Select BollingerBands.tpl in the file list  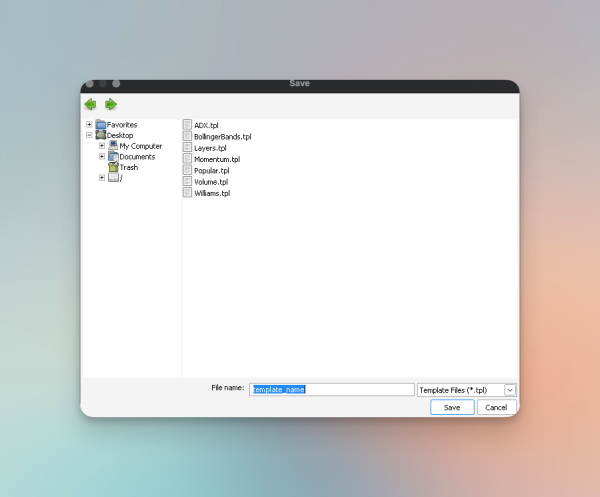[222, 136]
